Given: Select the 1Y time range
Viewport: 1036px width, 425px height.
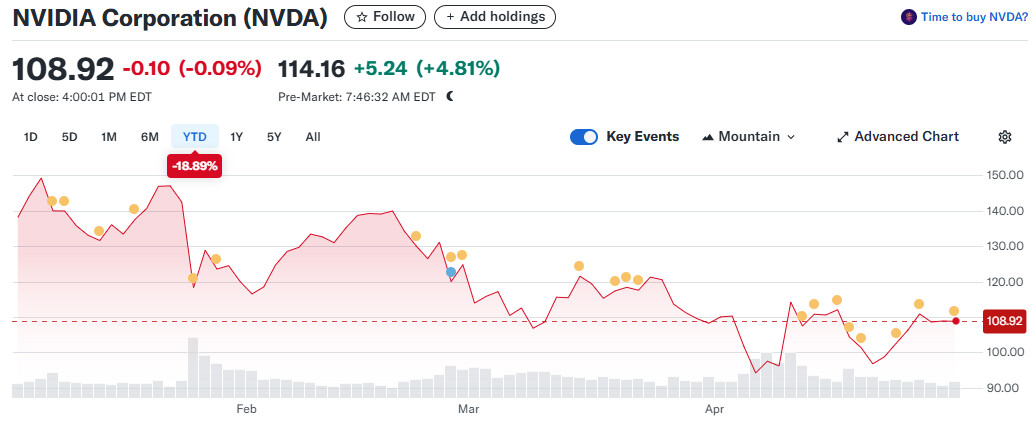Looking at the screenshot, I should click(237, 137).
